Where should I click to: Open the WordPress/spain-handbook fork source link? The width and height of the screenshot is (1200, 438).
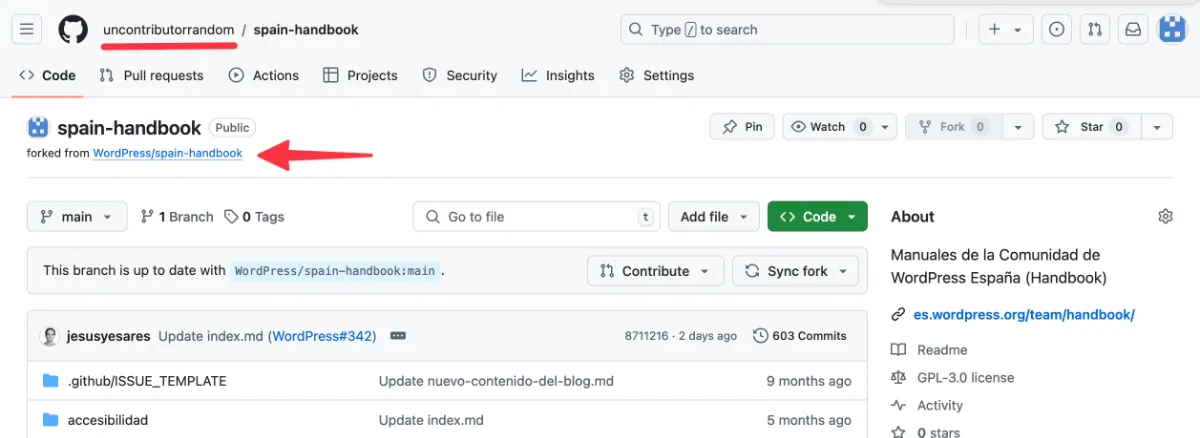167,153
